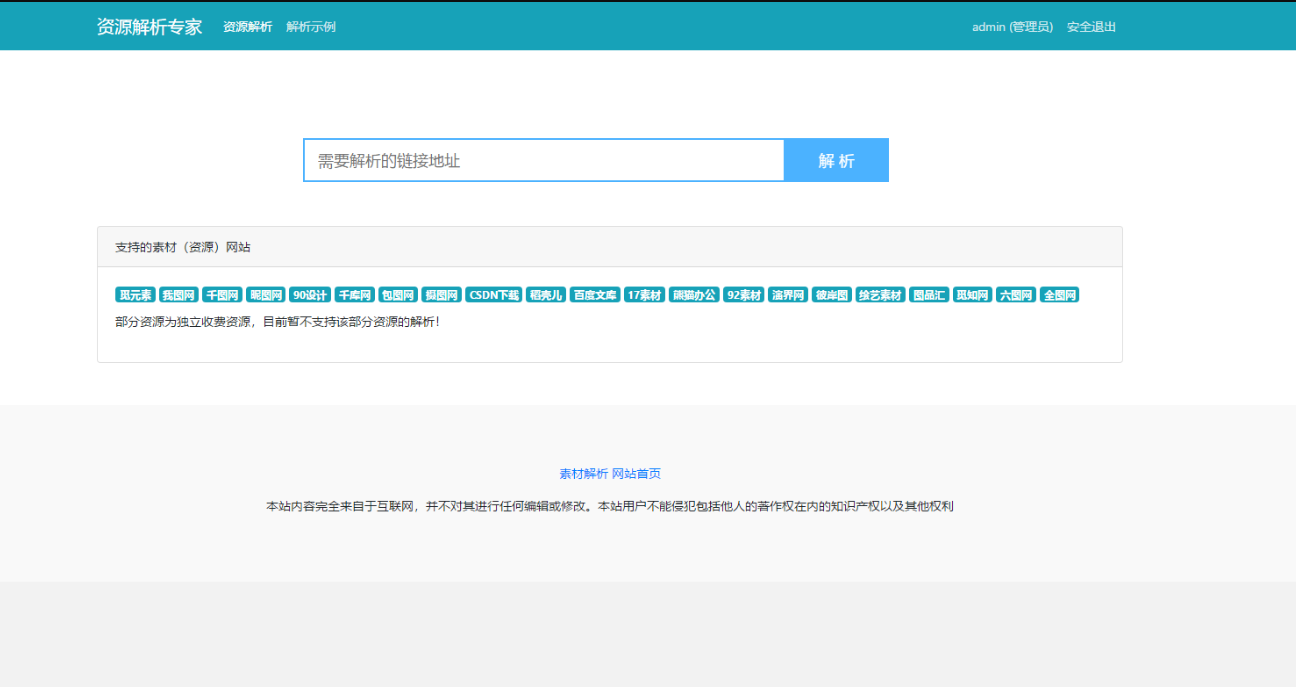Click the admin (管理员) account link
Image resolution: width=1296 pixels, height=687 pixels.
[1013, 27]
